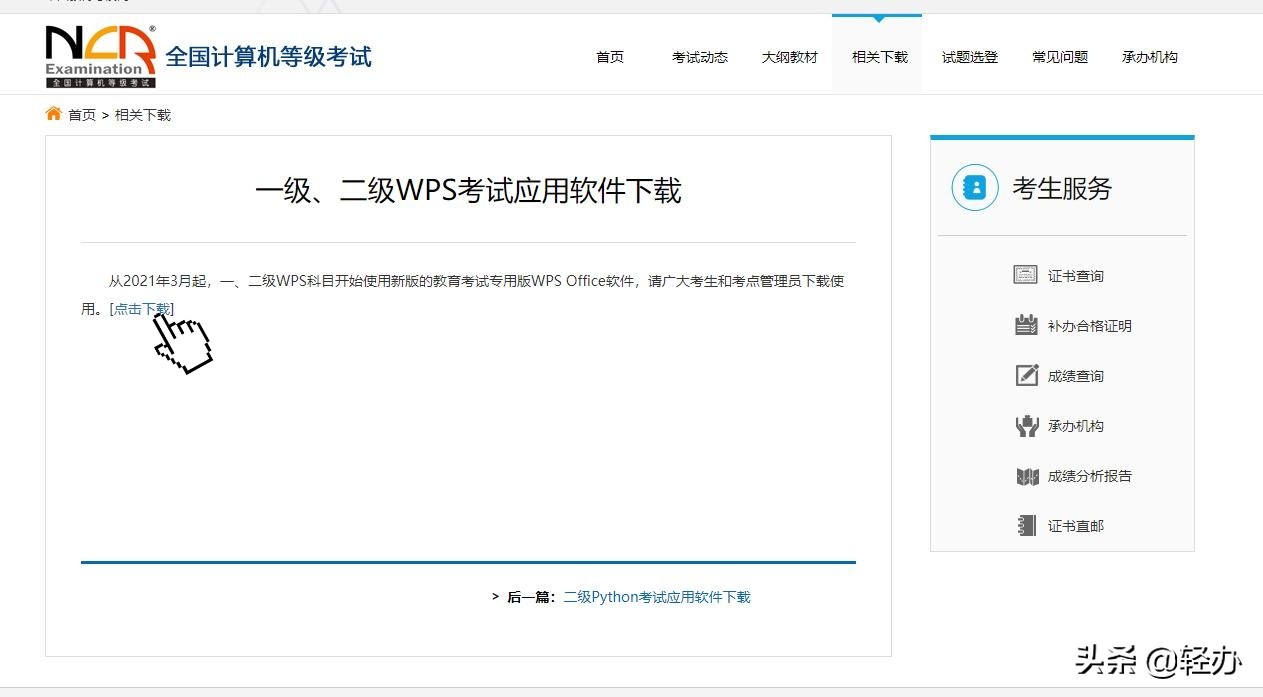Screen dimensions: 1263x697
Task: Click the 承办机构 hands icon
Action: tap(1027, 426)
